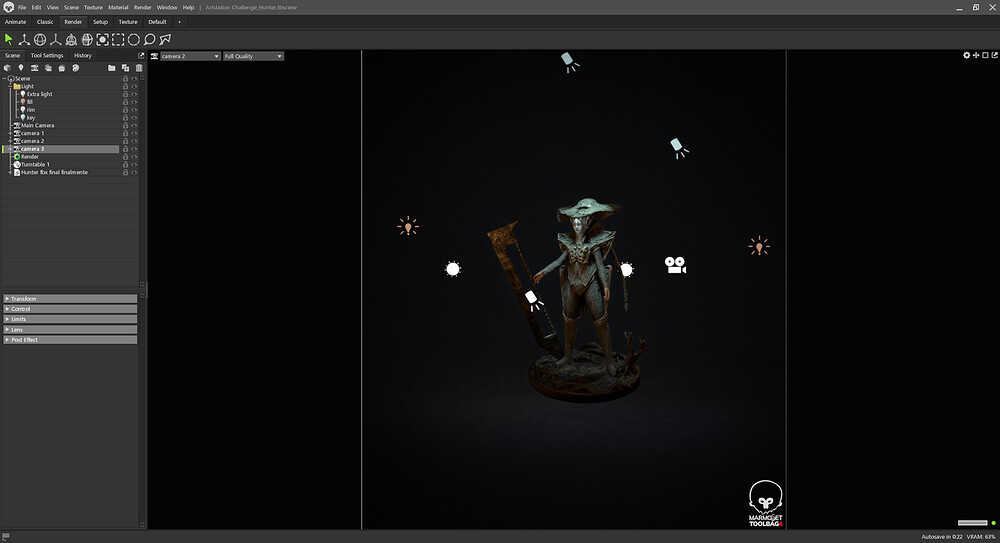This screenshot has width=1000, height=543.
Task: Open the Full Quality dropdown
Action: click(253, 56)
